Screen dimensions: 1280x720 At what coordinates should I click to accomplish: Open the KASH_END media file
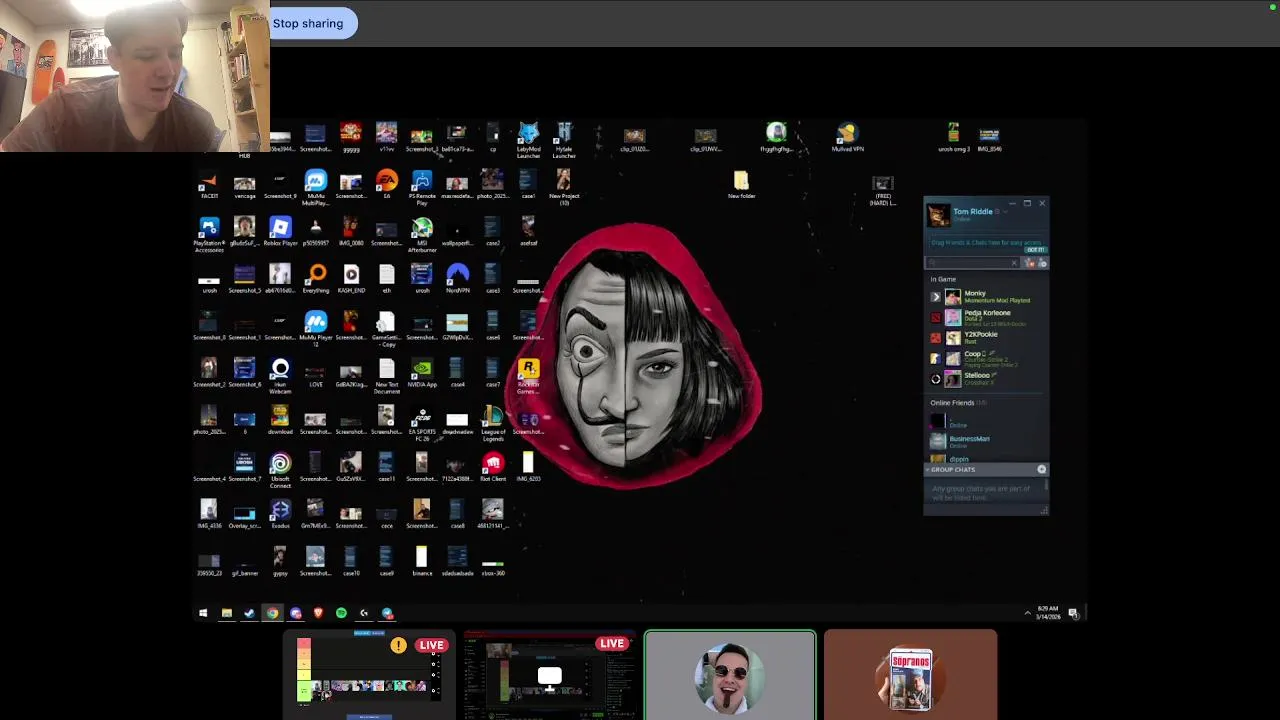click(x=351, y=279)
